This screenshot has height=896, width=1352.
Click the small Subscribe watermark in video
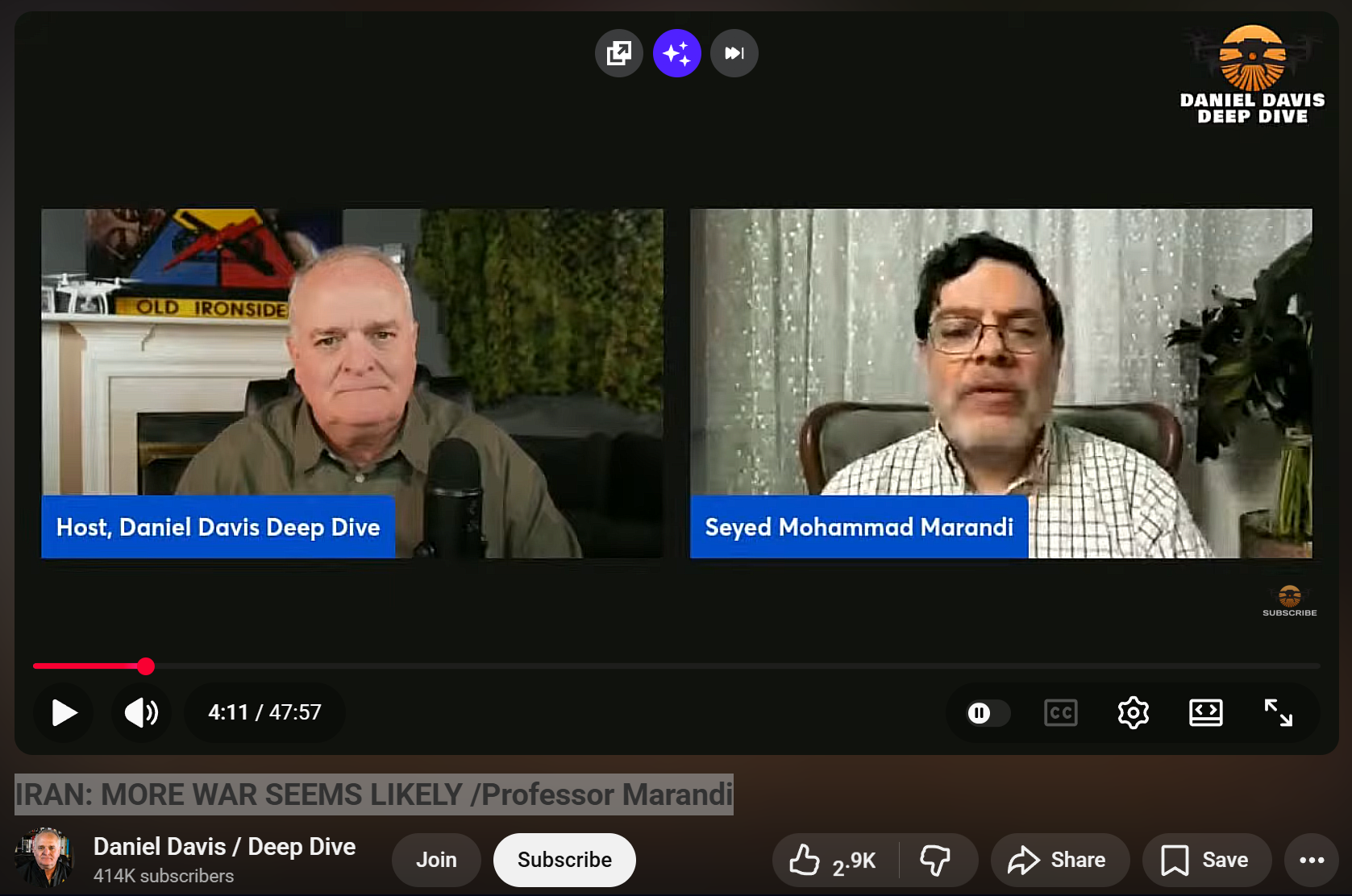[1289, 602]
